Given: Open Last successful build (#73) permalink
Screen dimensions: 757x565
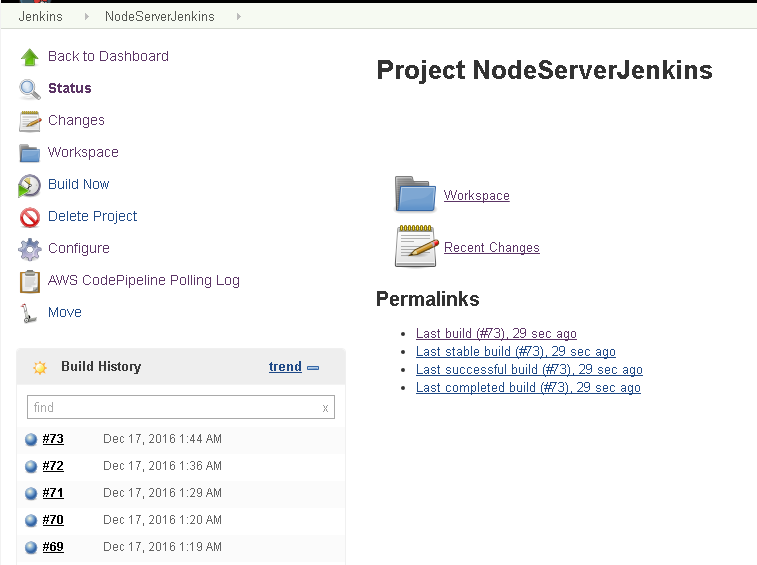Looking at the screenshot, I should pos(529,370).
